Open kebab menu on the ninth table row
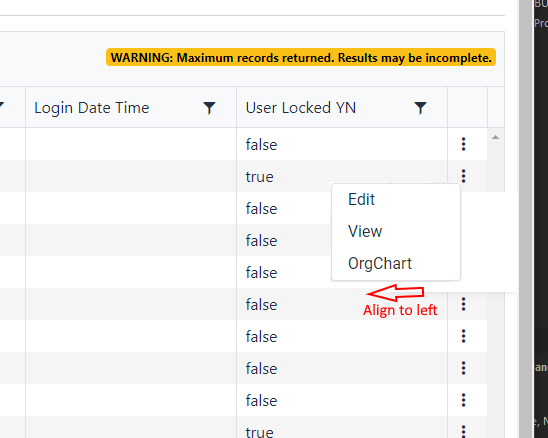 (463, 400)
